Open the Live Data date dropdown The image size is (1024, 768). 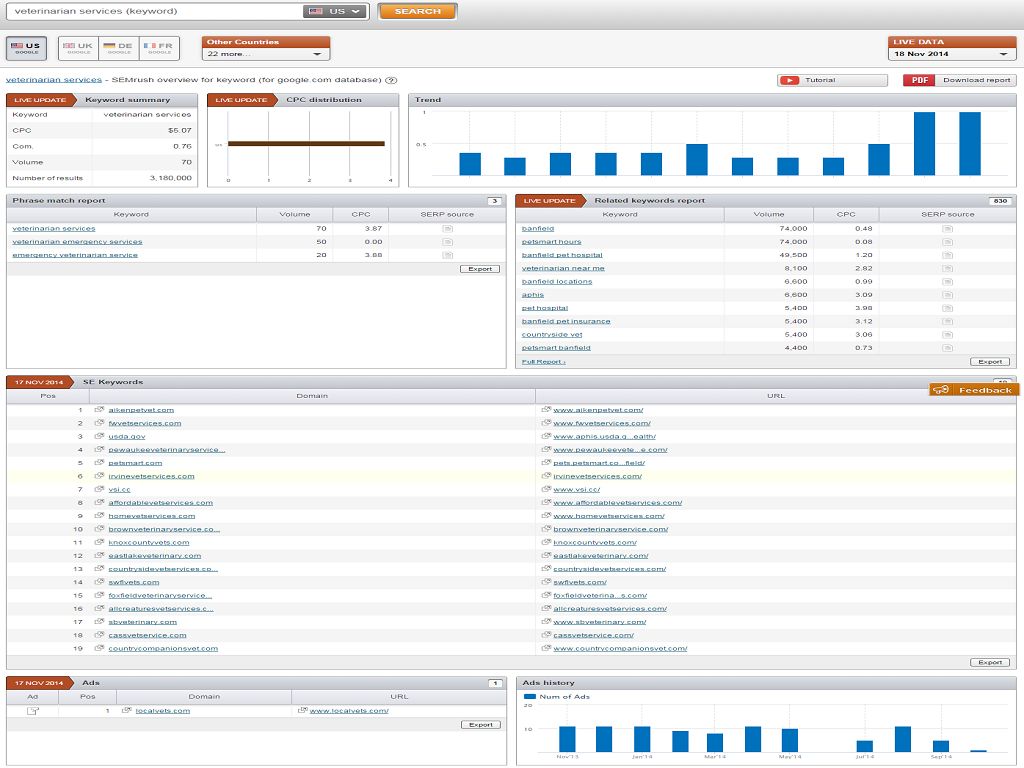point(952,54)
